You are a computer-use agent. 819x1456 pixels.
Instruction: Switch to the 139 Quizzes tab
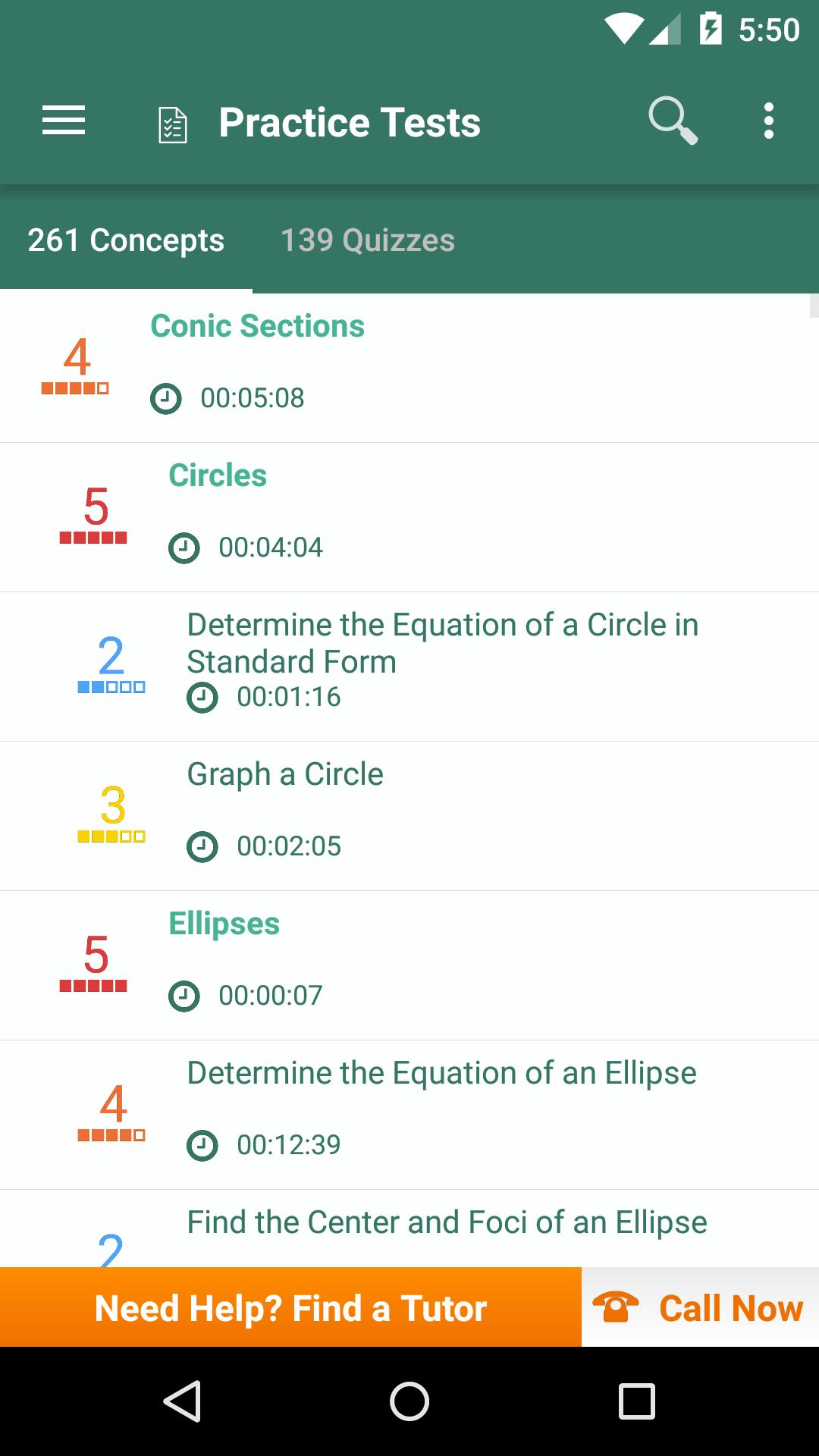(x=368, y=240)
